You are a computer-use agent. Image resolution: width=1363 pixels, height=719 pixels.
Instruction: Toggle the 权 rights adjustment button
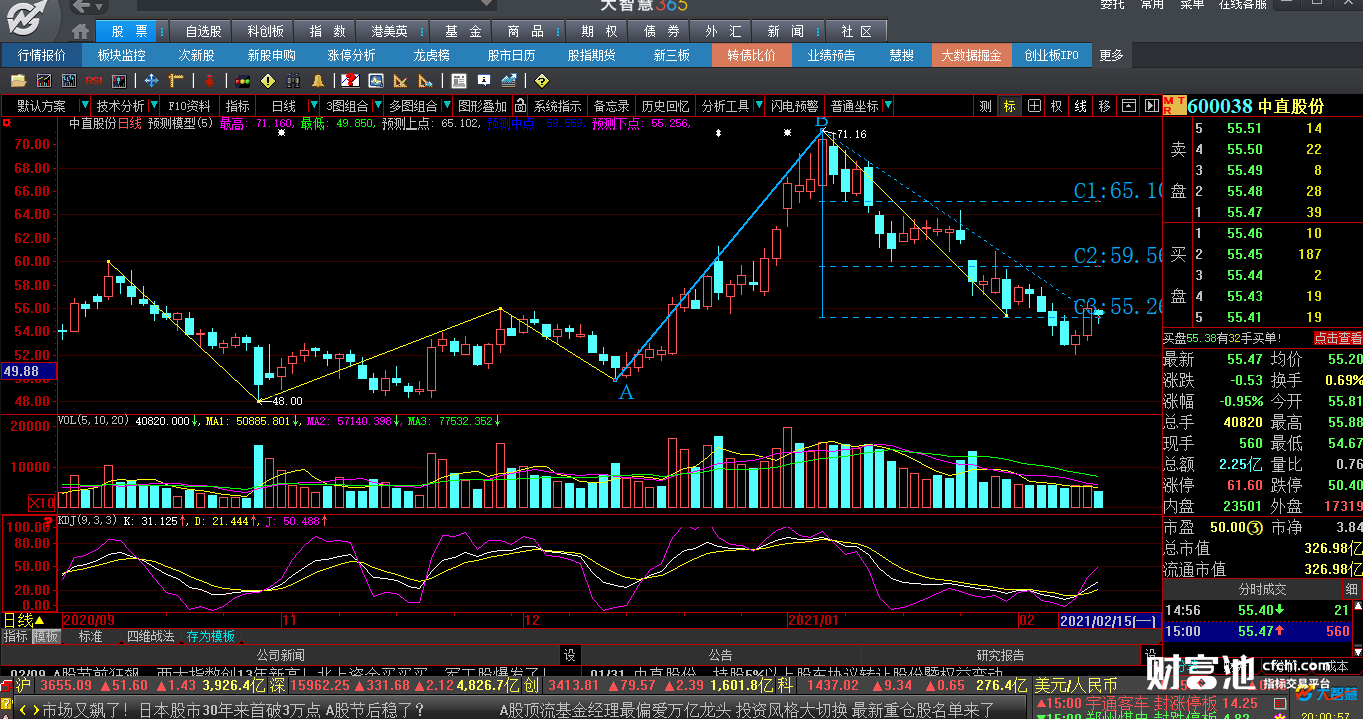[x=1056, y=105]
